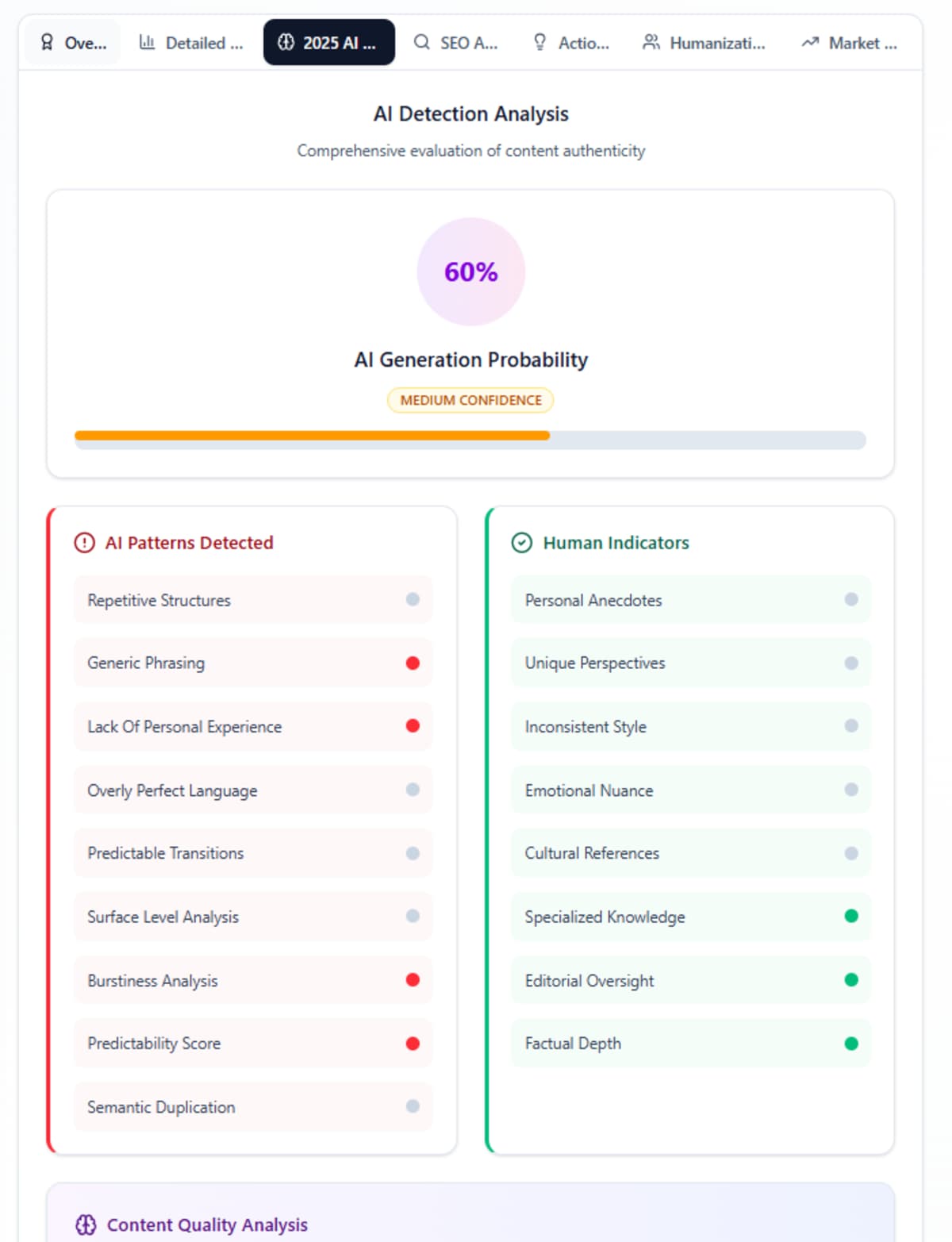952x1242 pixels.
Task: Click the red dot for Generic Phrasing
Action: tap(413, 663)
